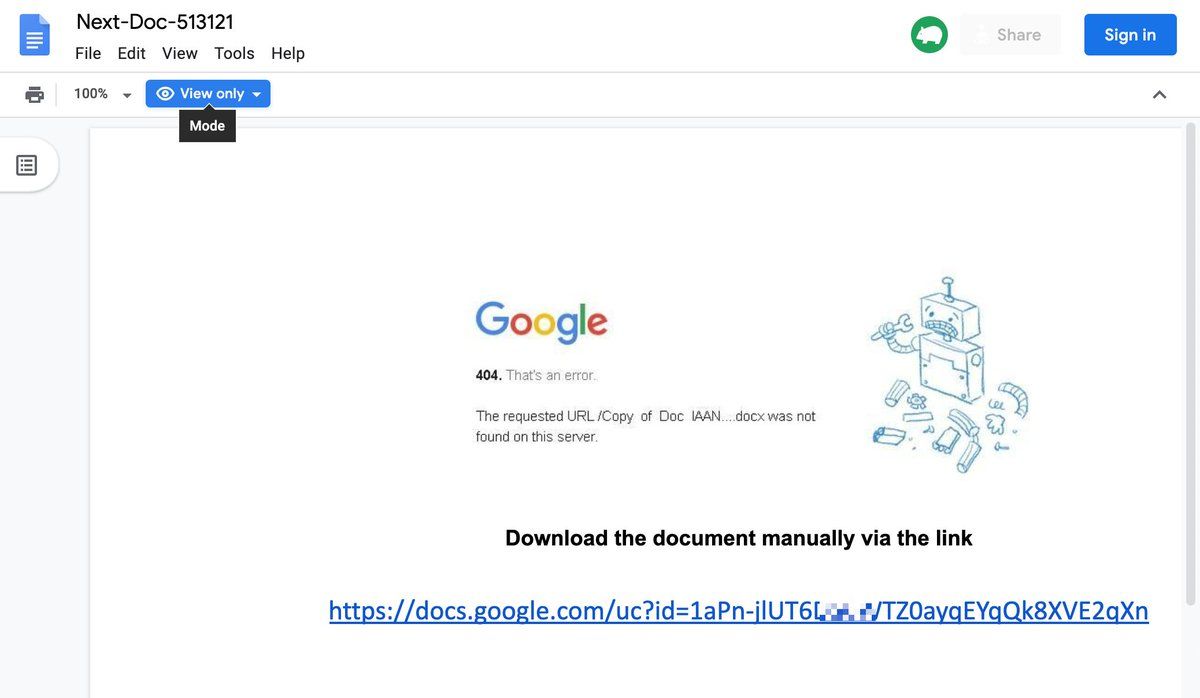Viewport: 1200px width, 698px height.
Task: Click the green anonymous animal avatar
Action: click(x=929, y=35)
